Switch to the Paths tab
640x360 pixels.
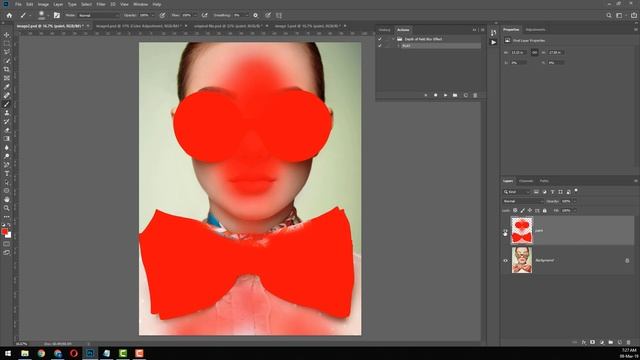[544, 181]
